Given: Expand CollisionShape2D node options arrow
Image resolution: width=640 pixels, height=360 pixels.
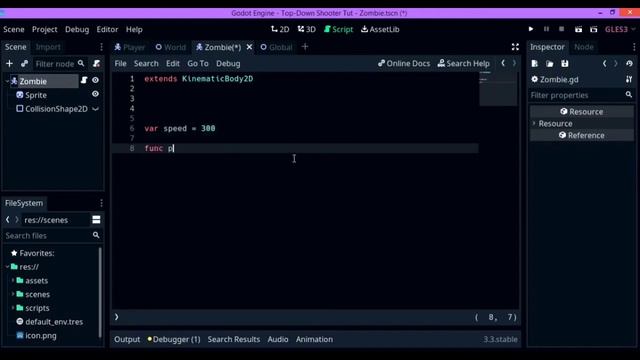Looking at the screenshot, I should (95, 109).
